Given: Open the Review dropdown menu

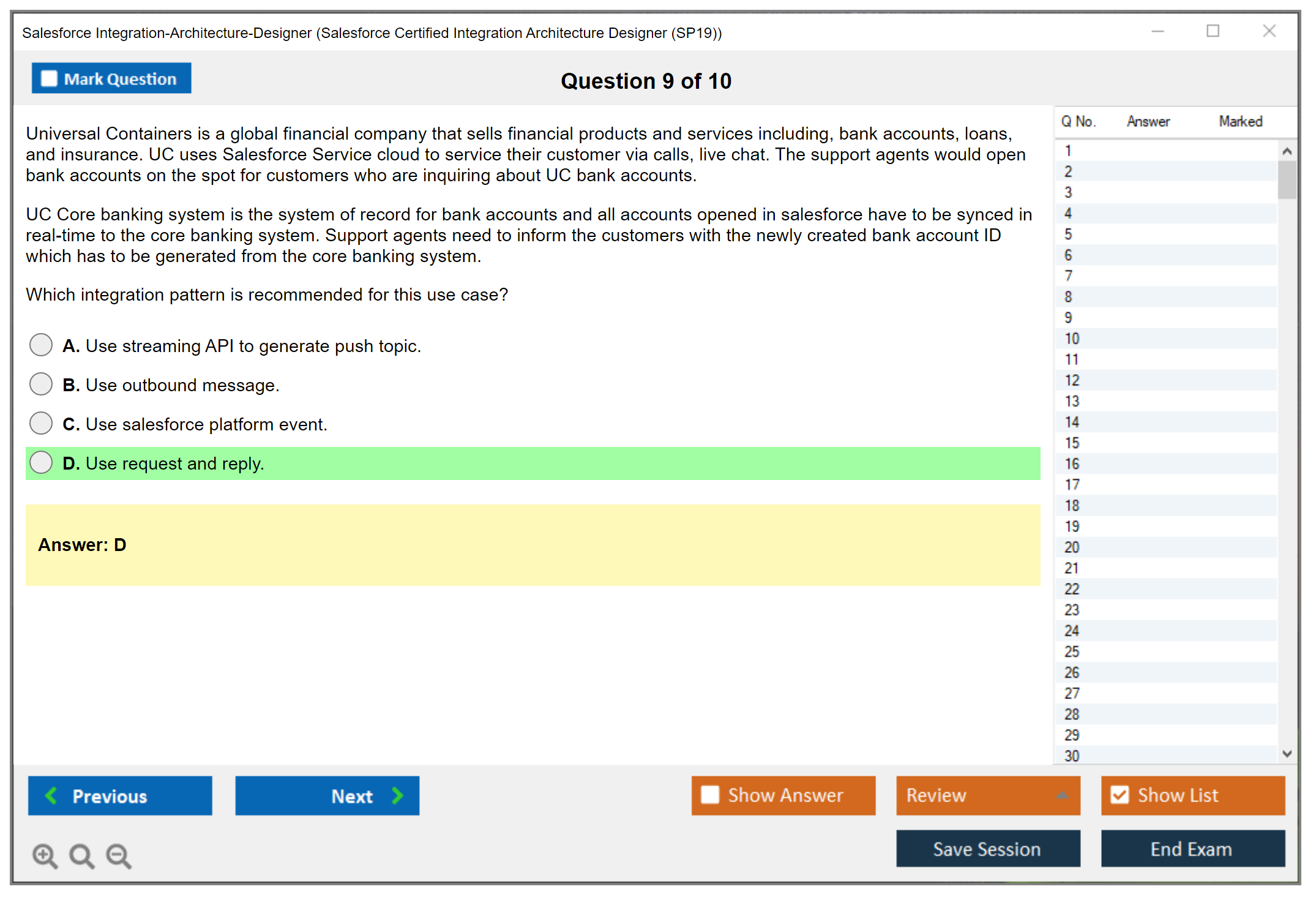Looking at the screenshot, I should [988, 795].
